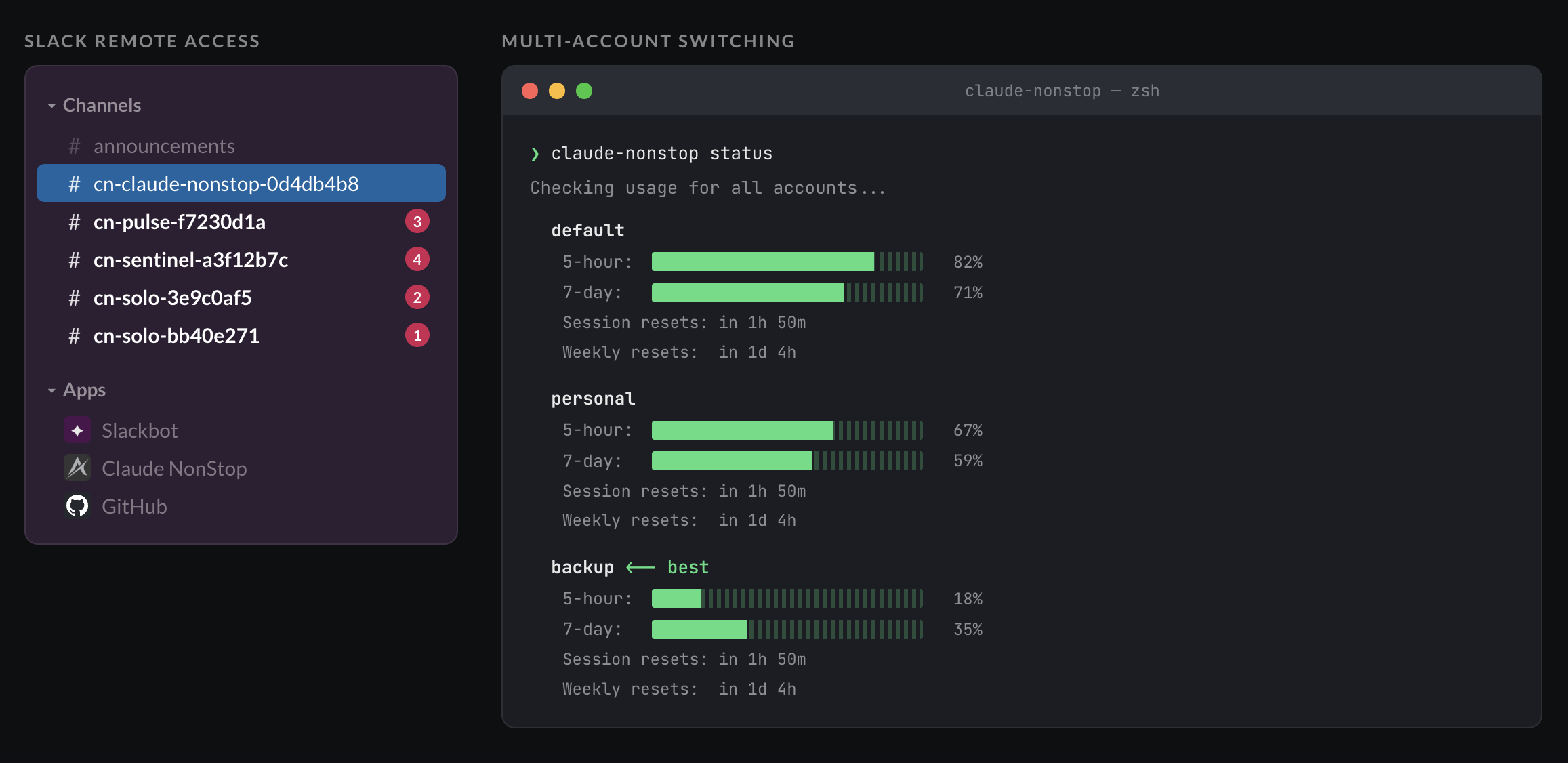This screenshot has height=763, width=1568.
Task: Click the unread badge showing 4
Action: (417, 260)
